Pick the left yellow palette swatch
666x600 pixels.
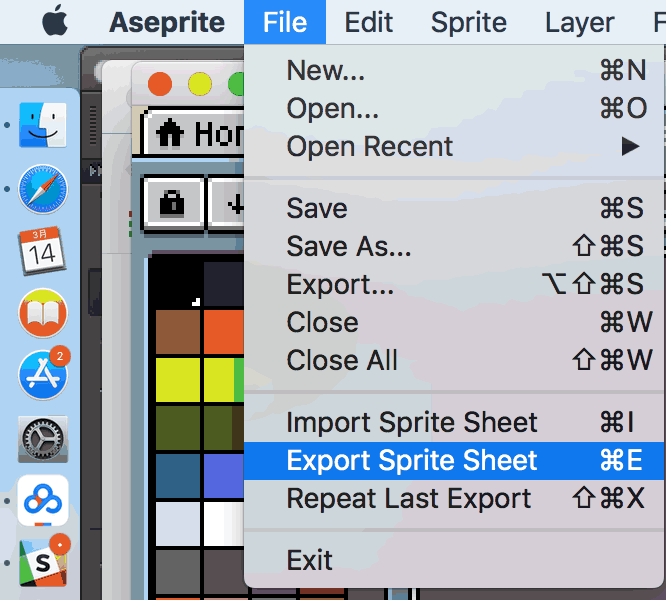(x=178, y=380)
